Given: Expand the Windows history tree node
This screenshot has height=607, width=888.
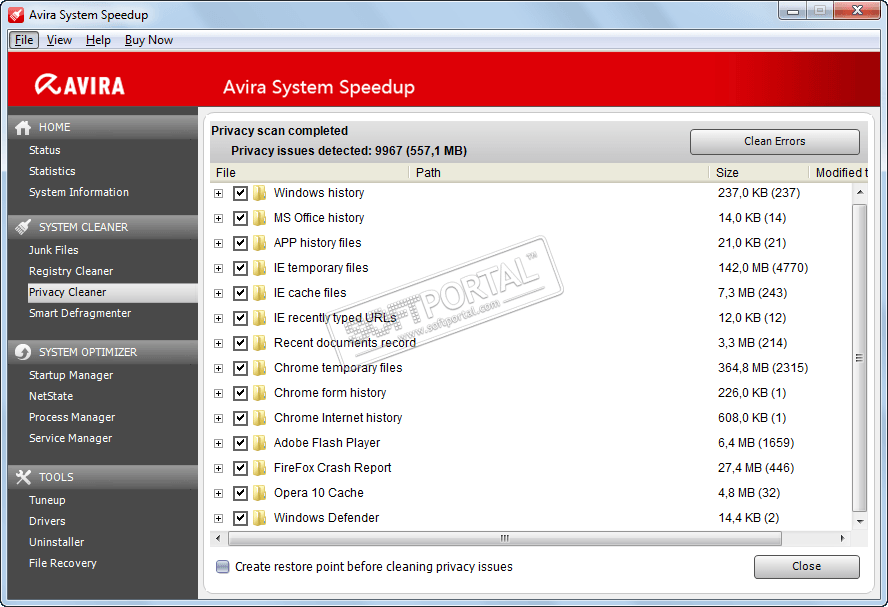Looking at the screenshot, I should 219,194.
